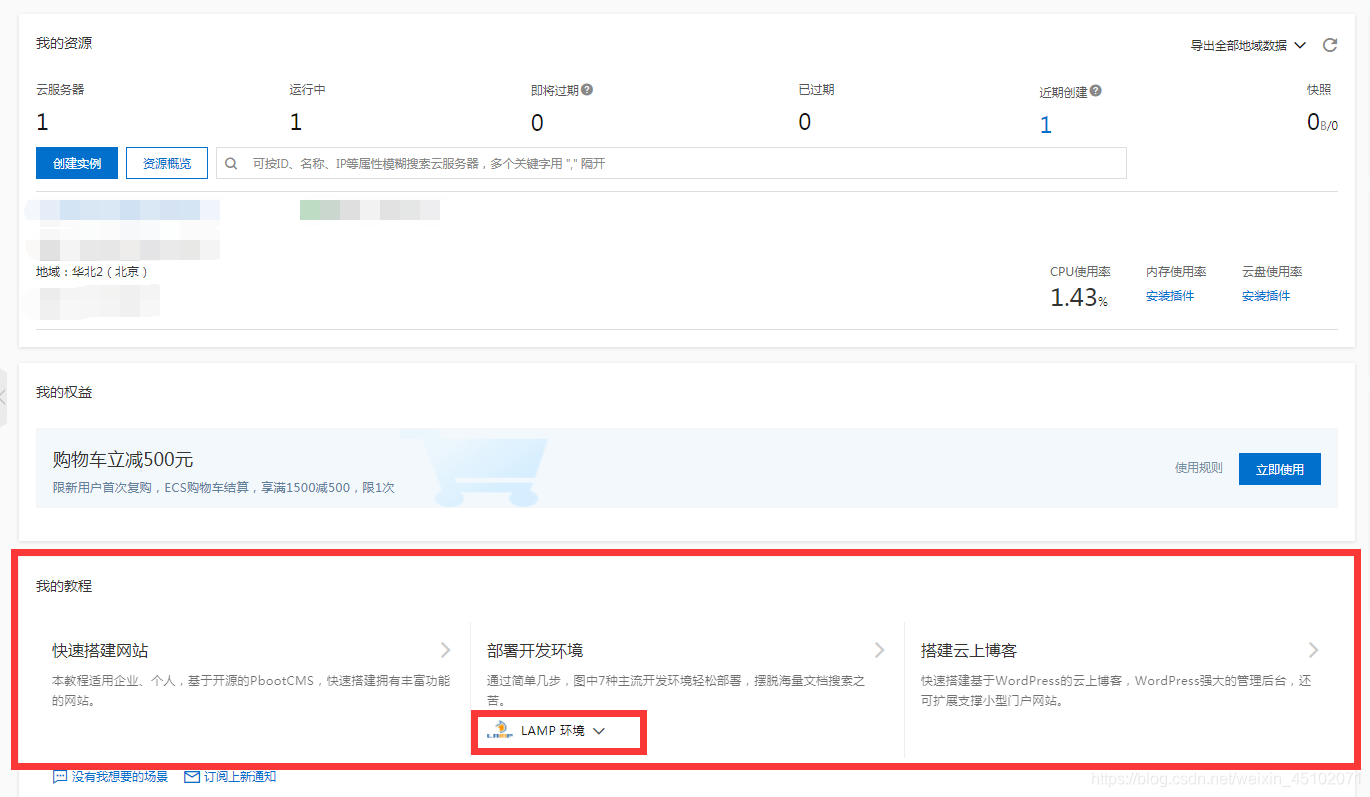Expand the 搭建云上博客 tutorial with its arrow
The height and width of the screenshot is (797, 1370).
[1314, 650]
